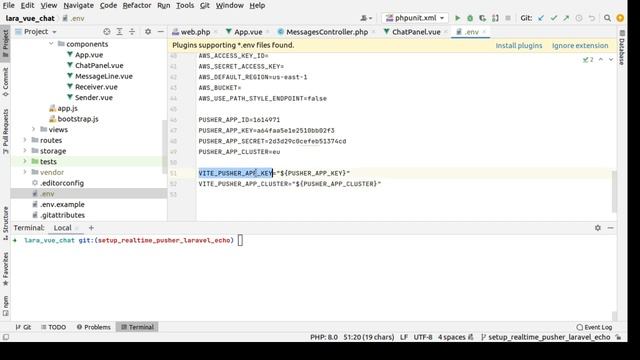The image size is (640, 360).
Task: Hide the Terminal panel
Action: point(610,228)
